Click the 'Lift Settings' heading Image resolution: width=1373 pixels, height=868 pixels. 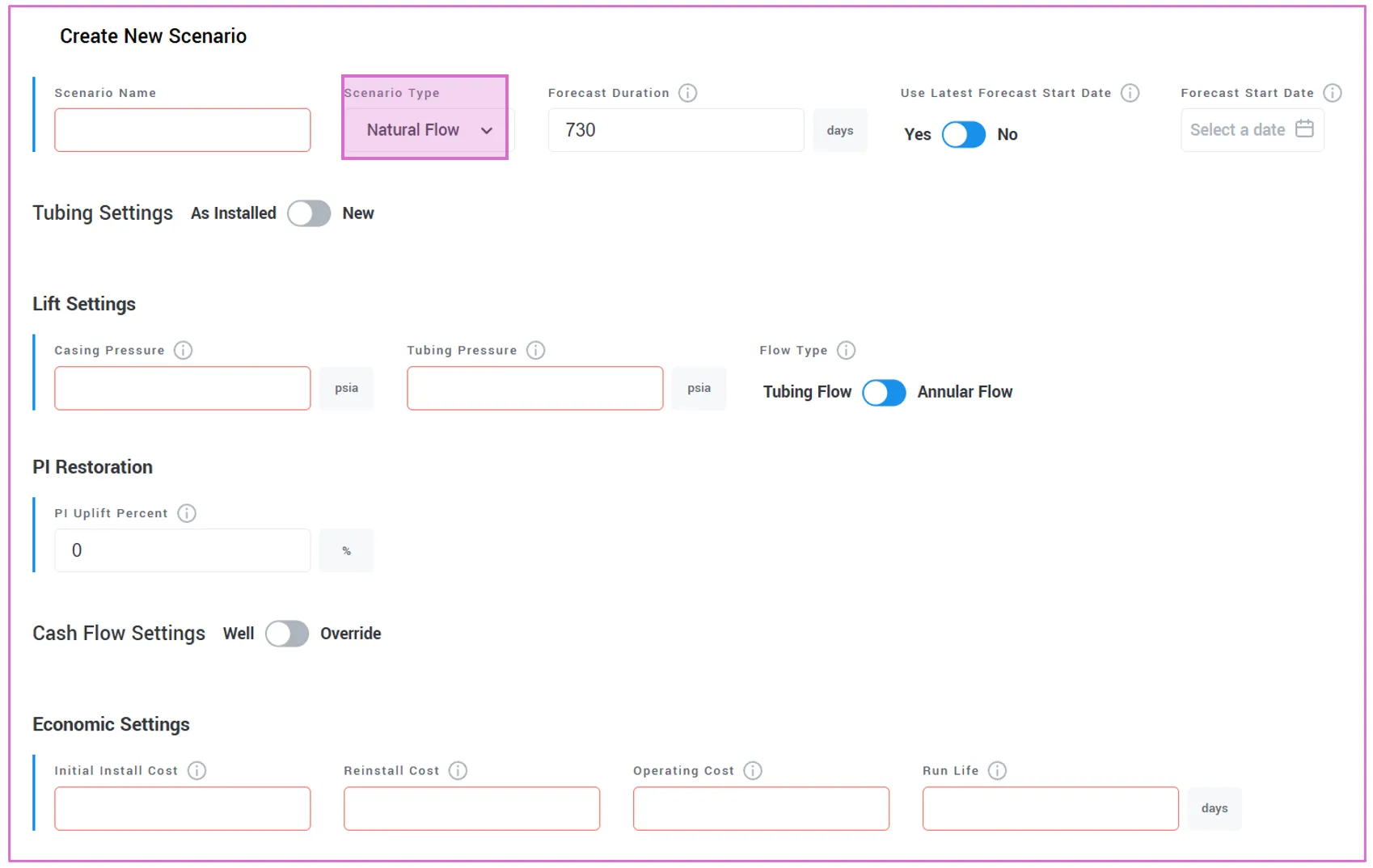click(x=84, y=304)
